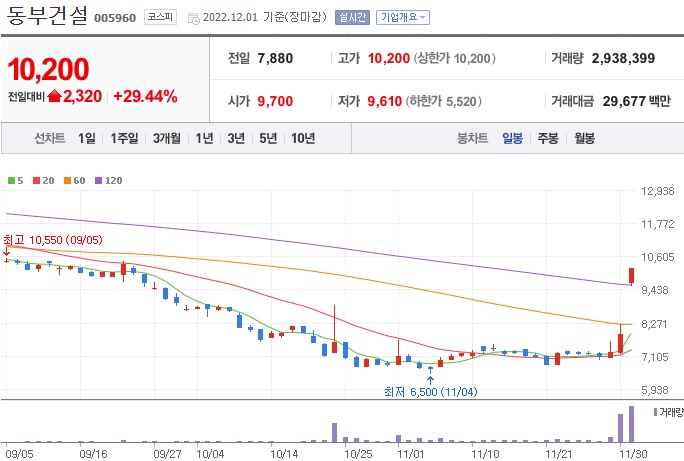Select the 10년 line chart period

(x=303, y=138)
